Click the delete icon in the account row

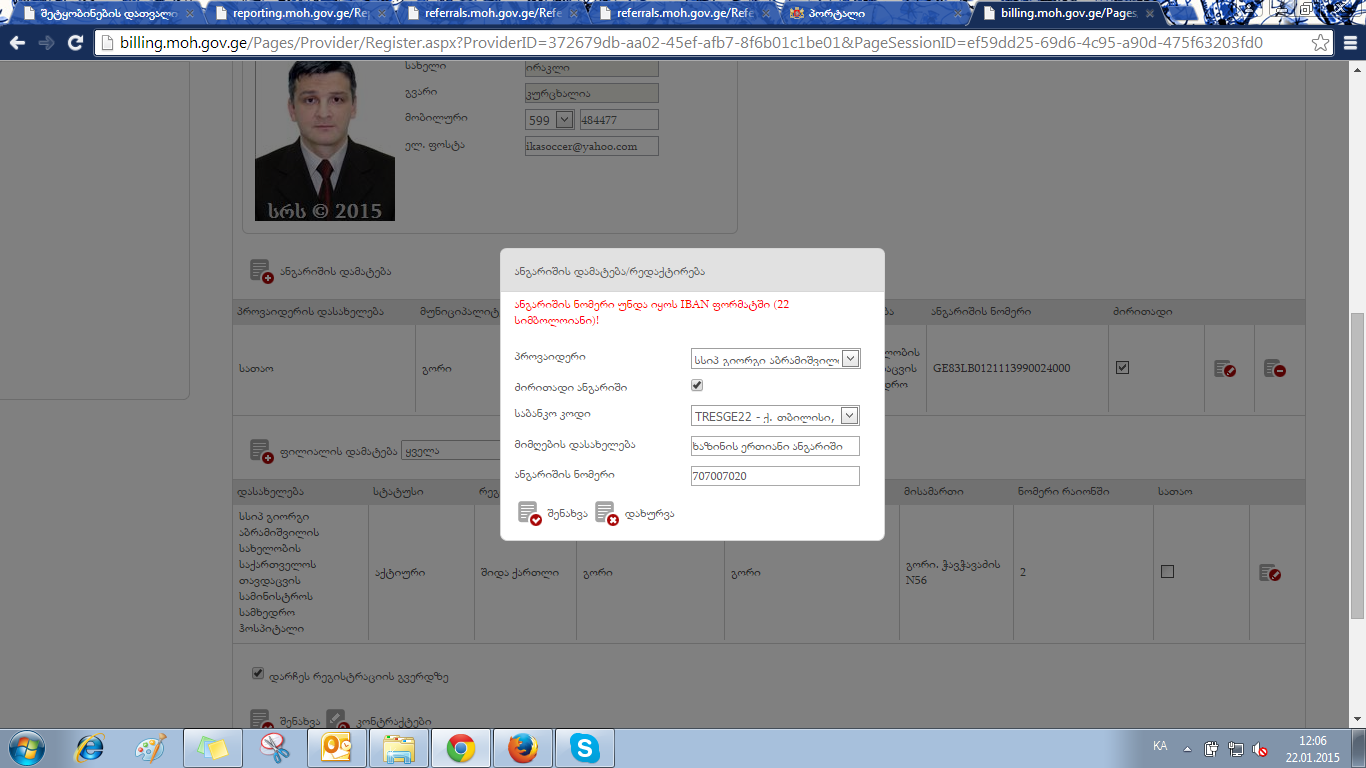1274,369
